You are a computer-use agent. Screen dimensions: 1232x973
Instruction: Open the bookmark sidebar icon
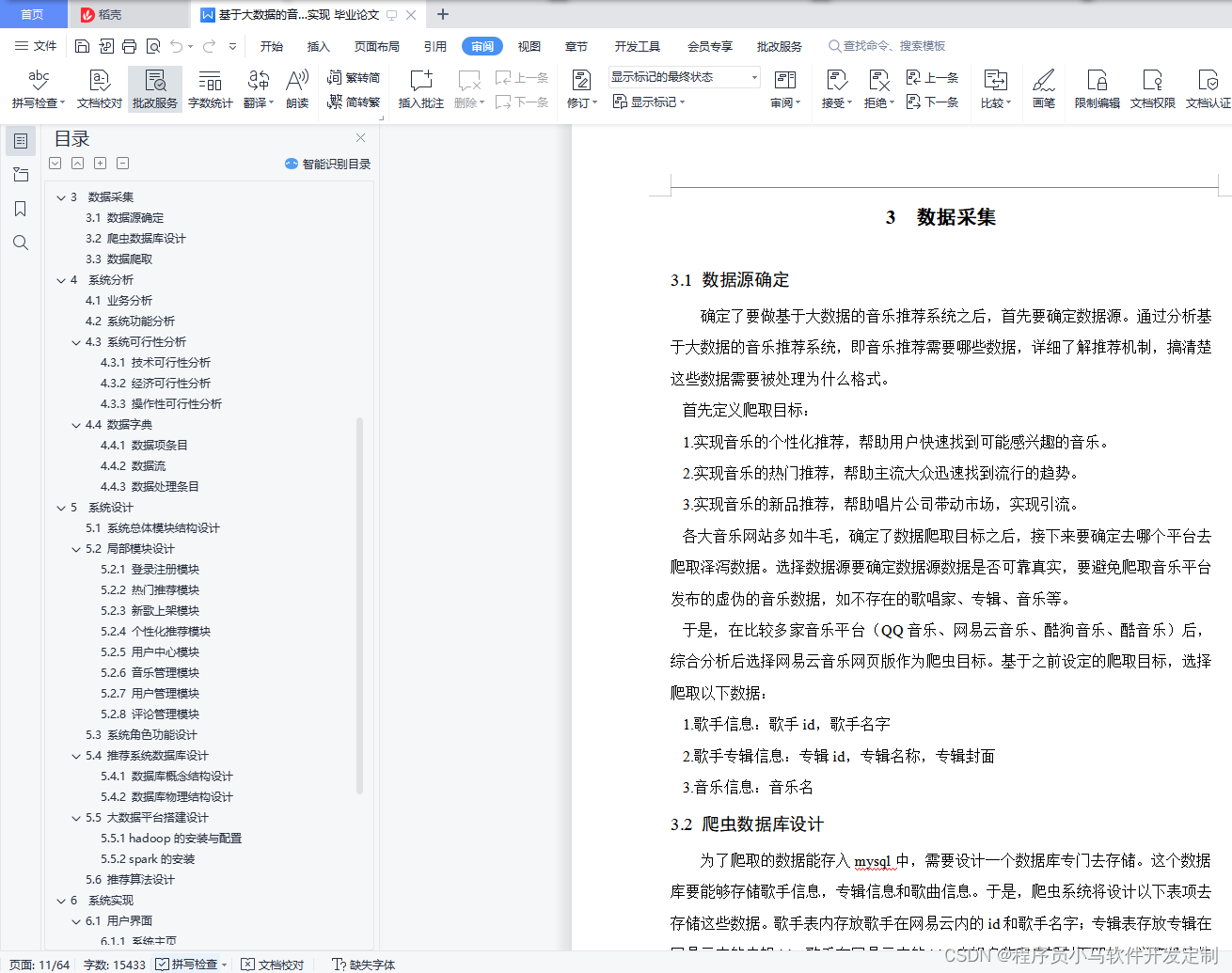click(21, 209)
